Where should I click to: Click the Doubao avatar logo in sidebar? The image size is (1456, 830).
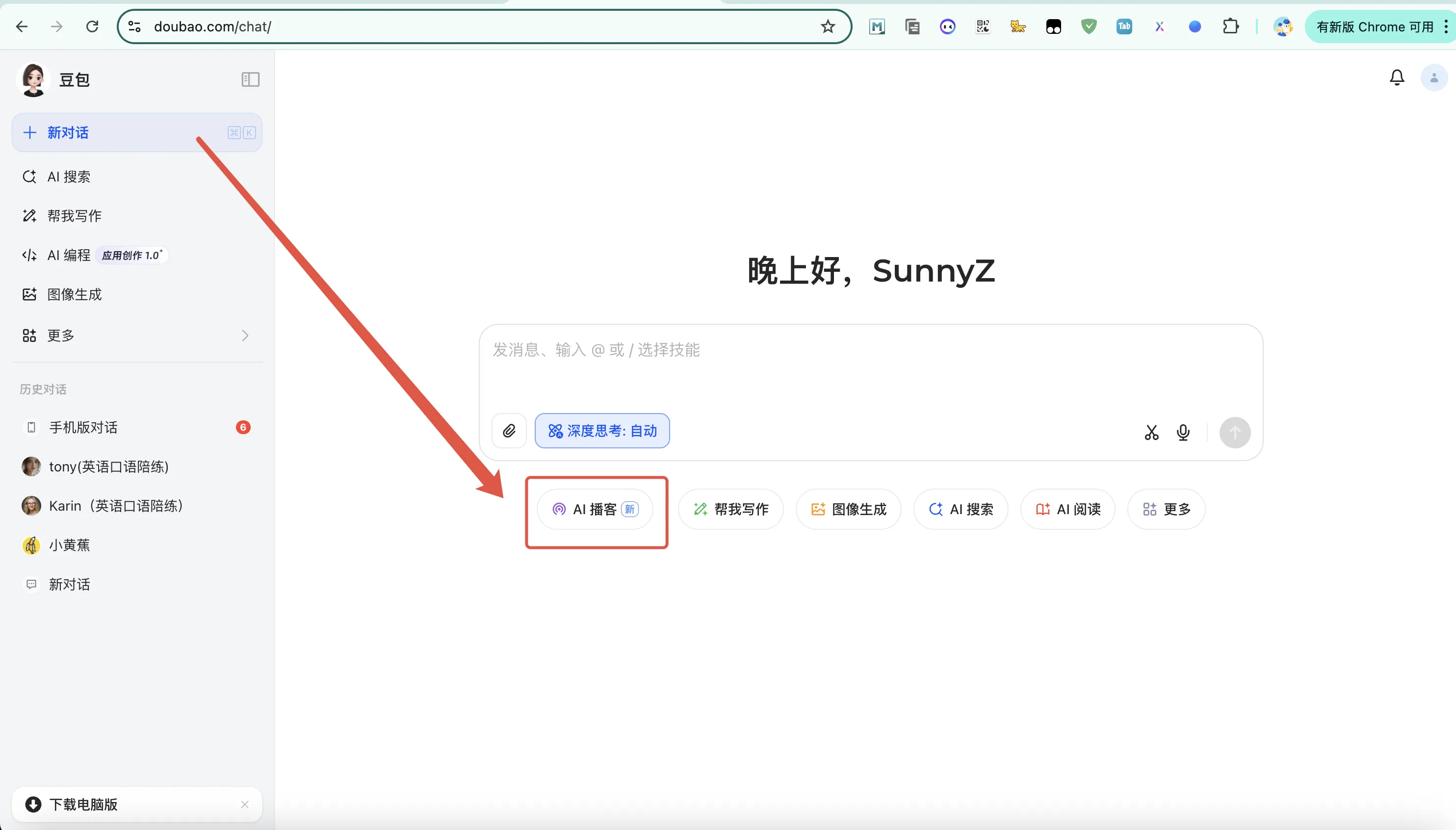(x=34, y=80)
